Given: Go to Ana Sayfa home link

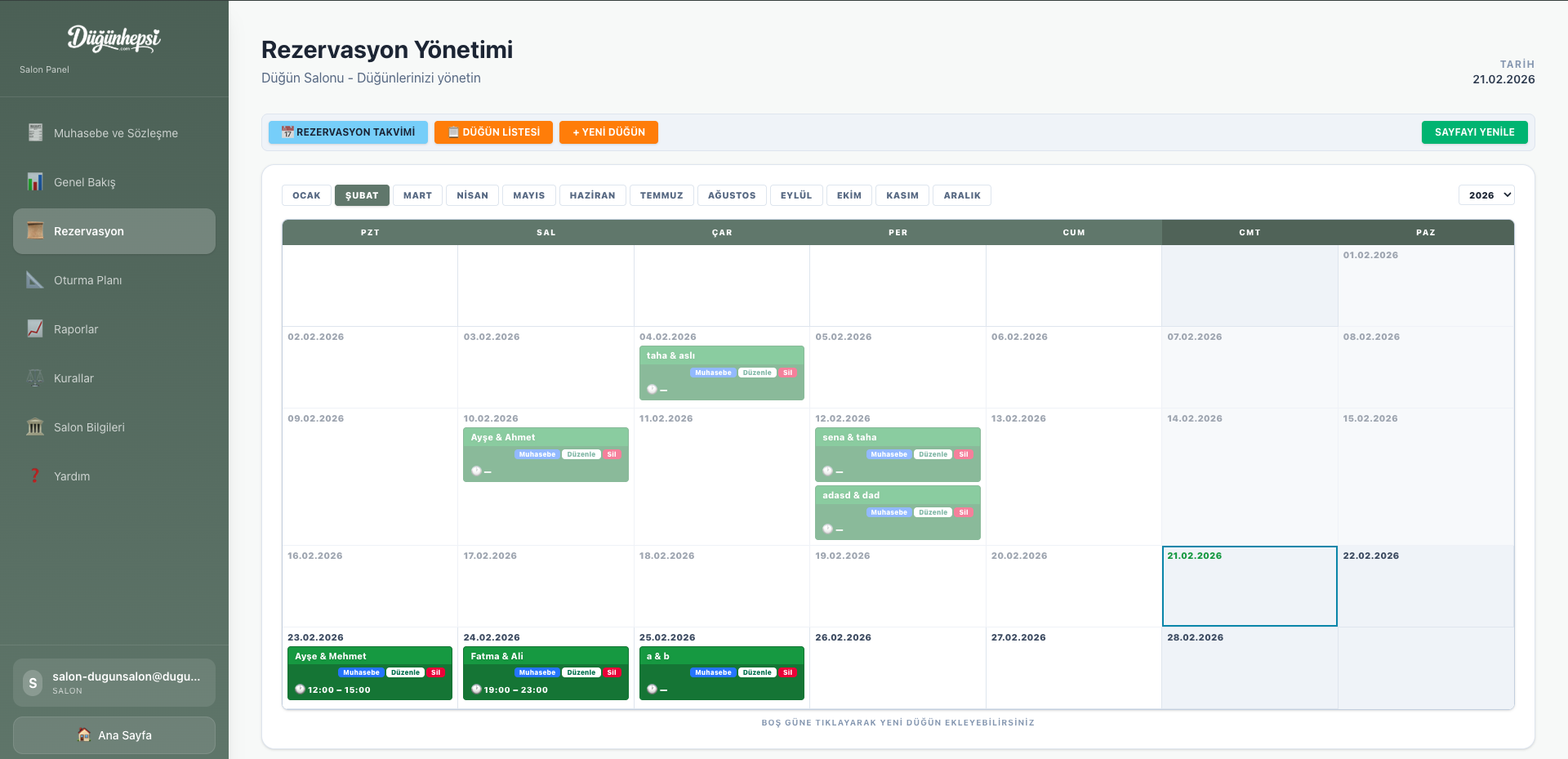Looking at the screenshot, I should [x=114, y=735].
